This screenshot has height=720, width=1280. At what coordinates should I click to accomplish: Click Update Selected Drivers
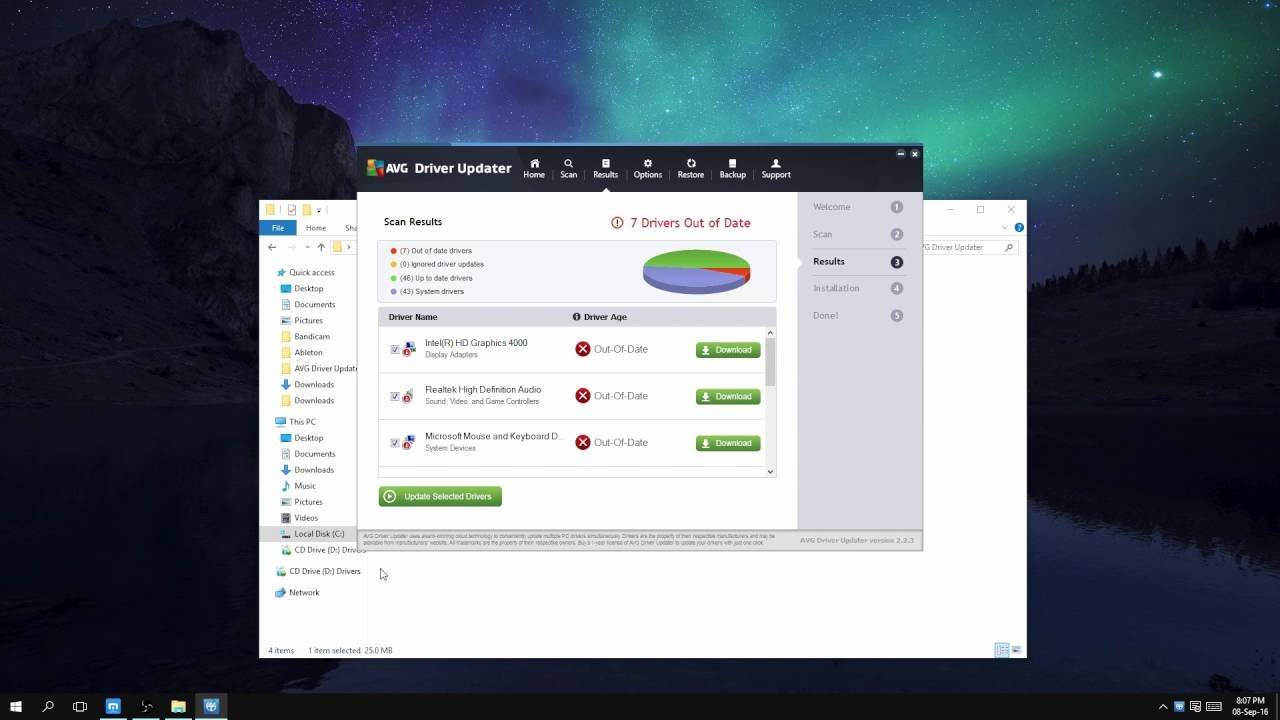tap(440, 496)
